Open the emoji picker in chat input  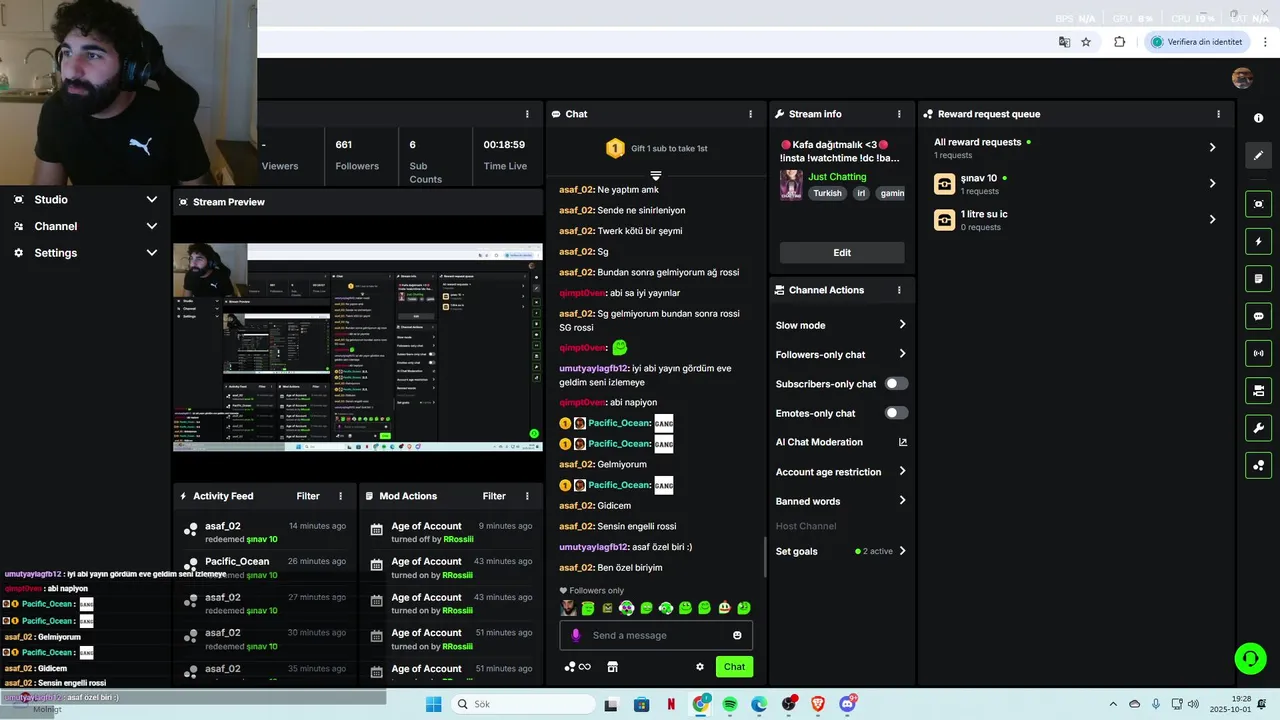737,635
